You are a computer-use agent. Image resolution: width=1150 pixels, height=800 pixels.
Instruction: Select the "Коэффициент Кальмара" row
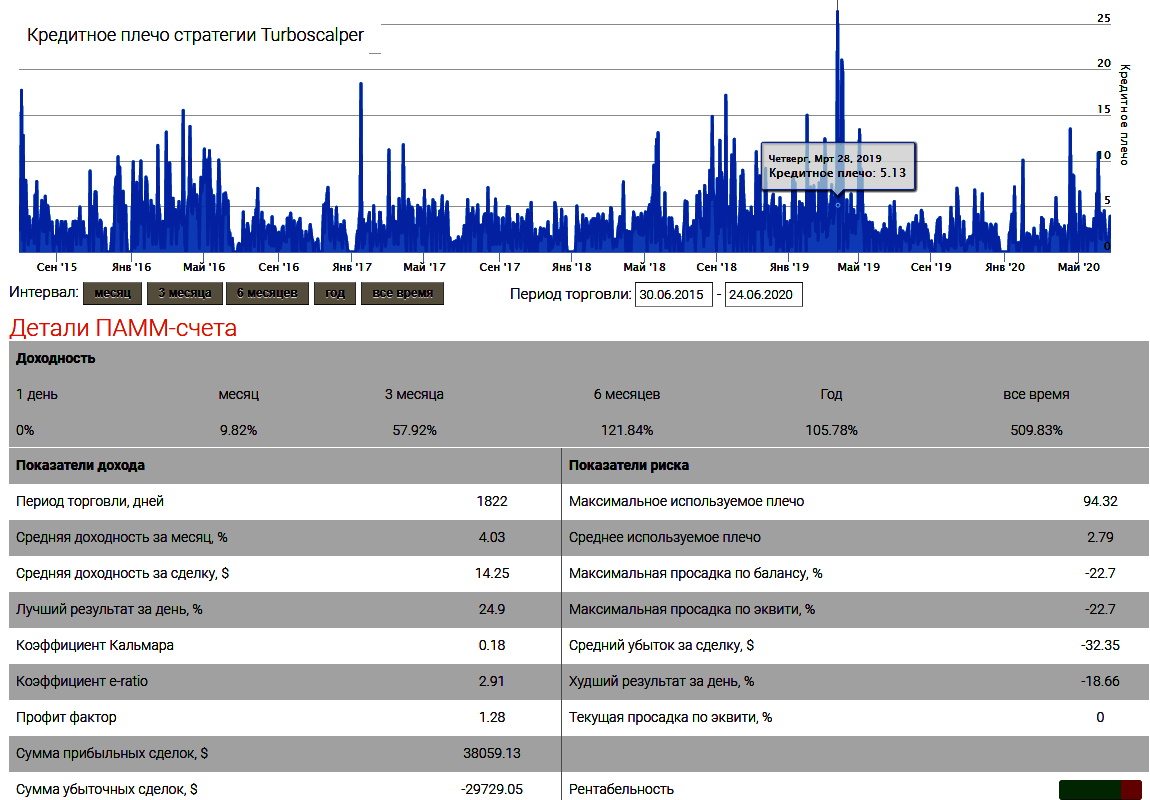point(95,645)
